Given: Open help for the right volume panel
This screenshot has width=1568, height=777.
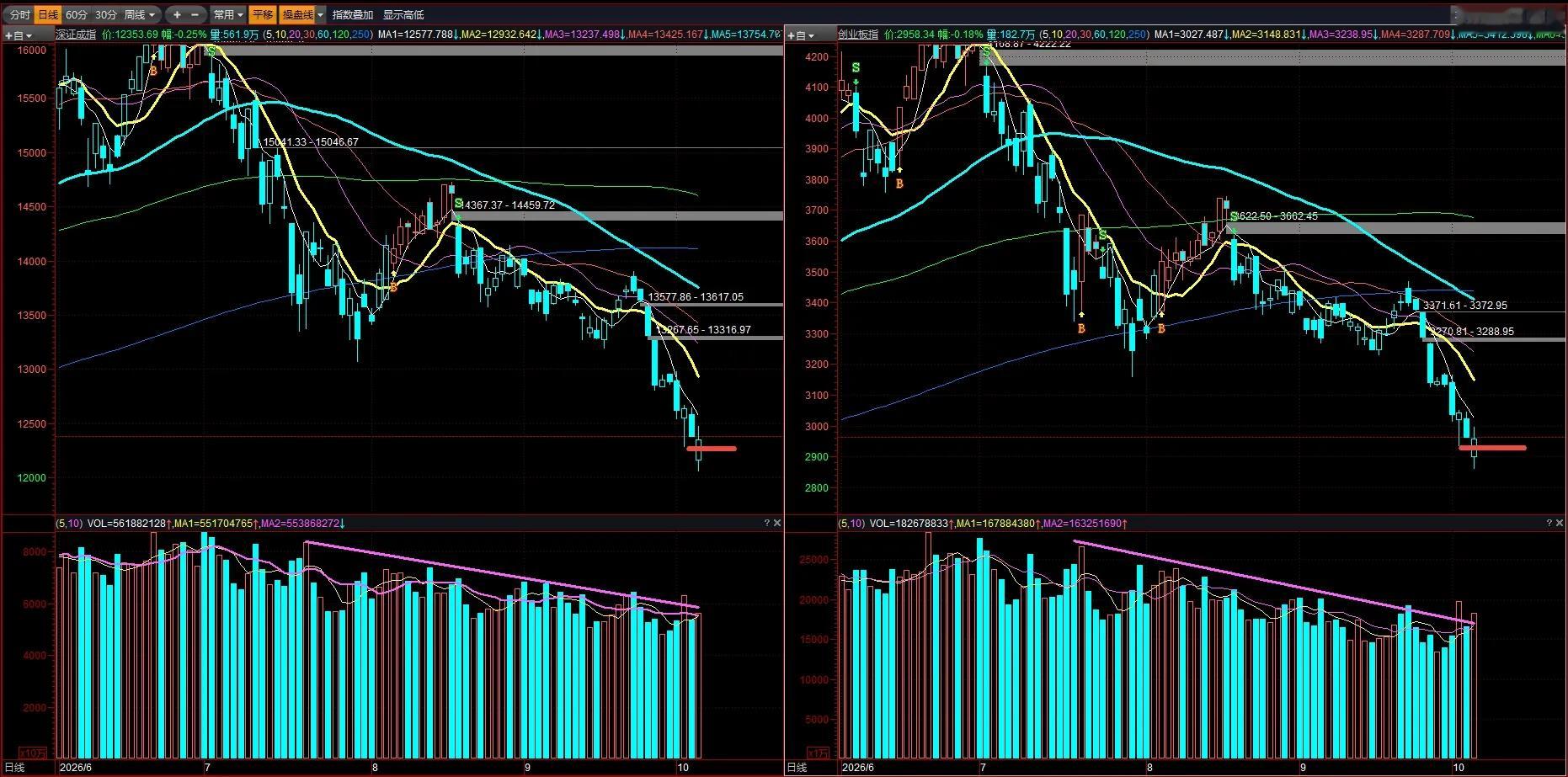Looking at the screenshot, I should click(x=1549, y=523).
